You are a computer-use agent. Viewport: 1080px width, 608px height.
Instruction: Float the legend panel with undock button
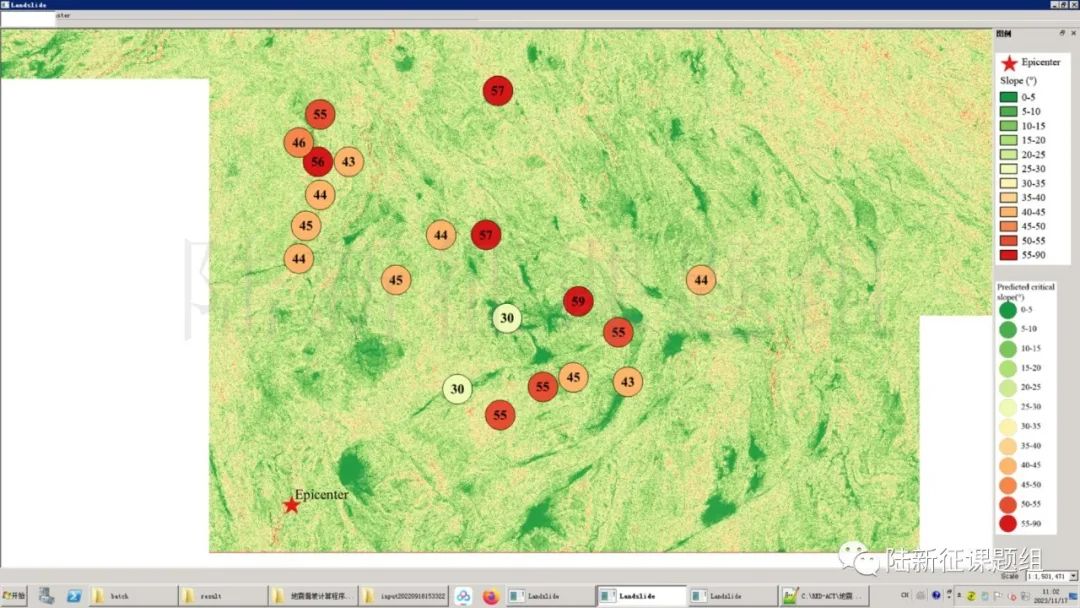[x=1062, y=33]
